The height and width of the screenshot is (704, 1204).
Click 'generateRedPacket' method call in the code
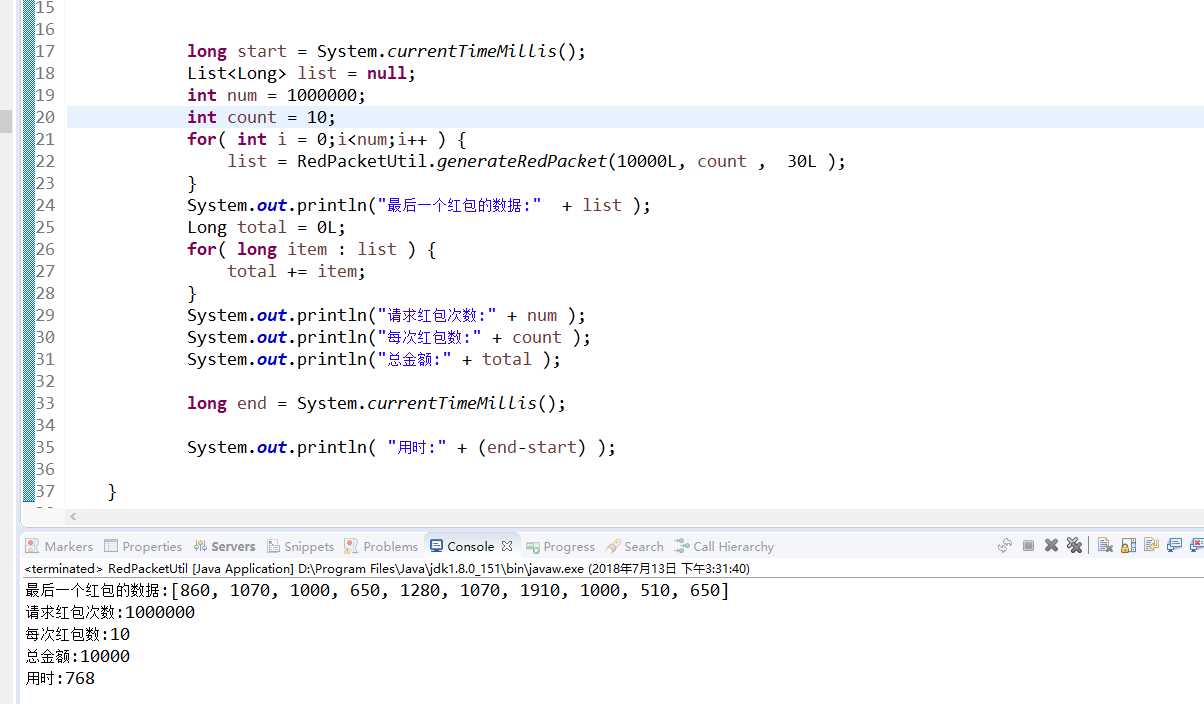point(522,161)
